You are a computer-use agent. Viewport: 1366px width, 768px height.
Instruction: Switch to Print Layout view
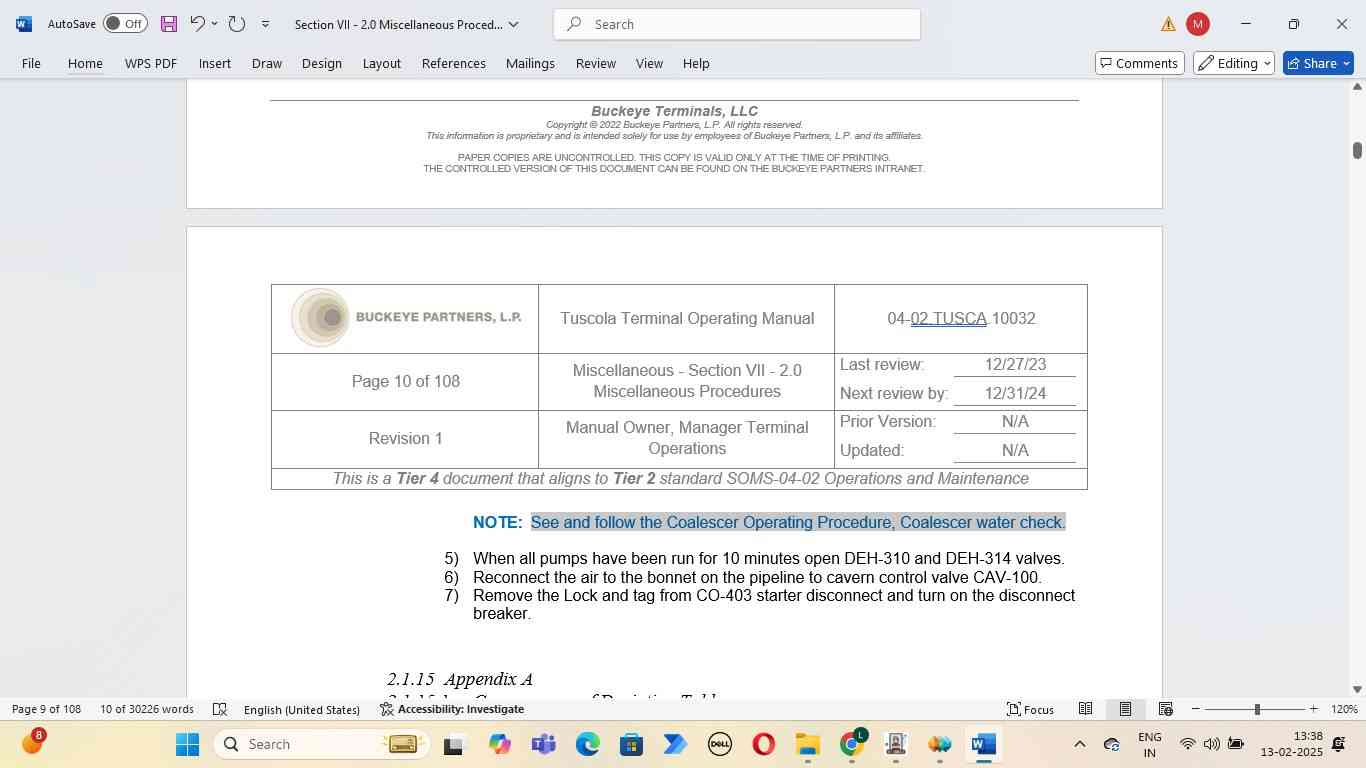(1125, 709)
